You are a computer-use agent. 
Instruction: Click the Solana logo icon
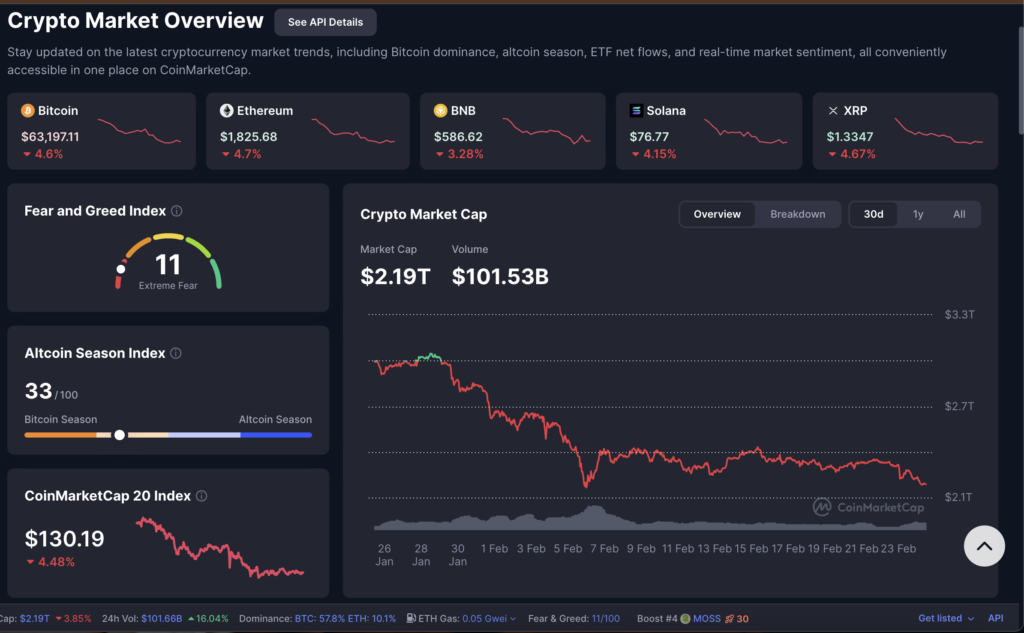[636, 111]
